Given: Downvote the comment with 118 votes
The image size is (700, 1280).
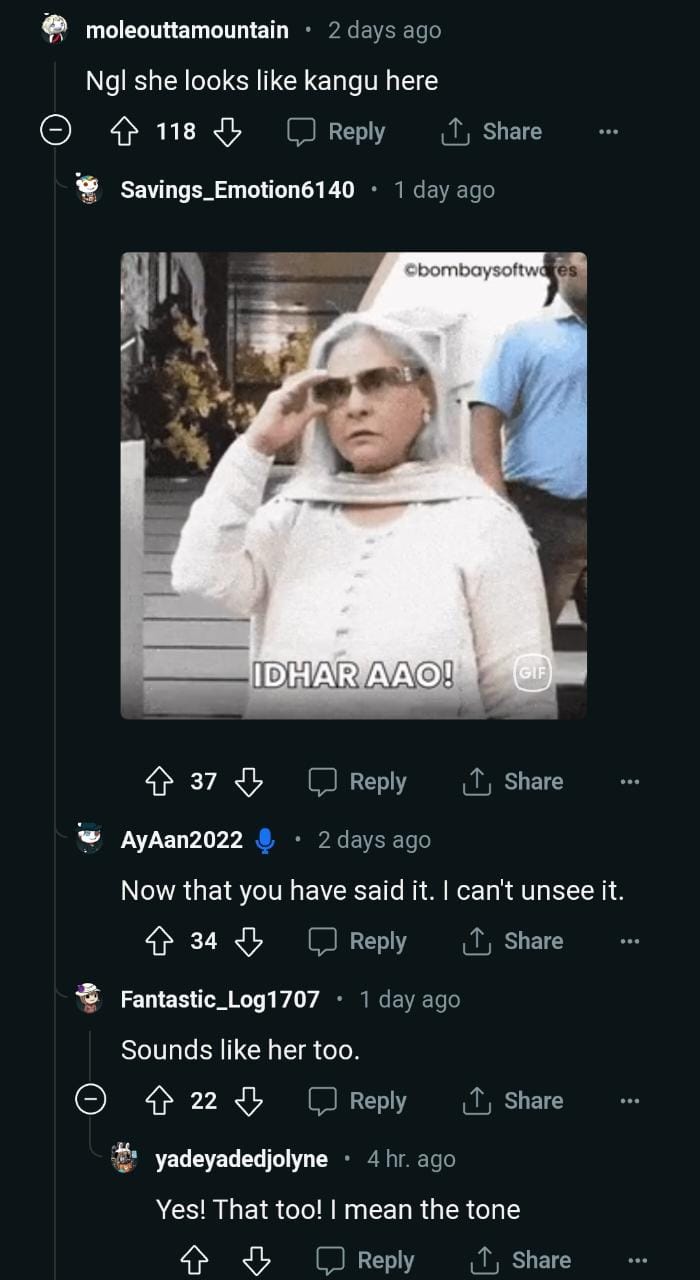Looking at the screenshot, I should click(228, 132).
